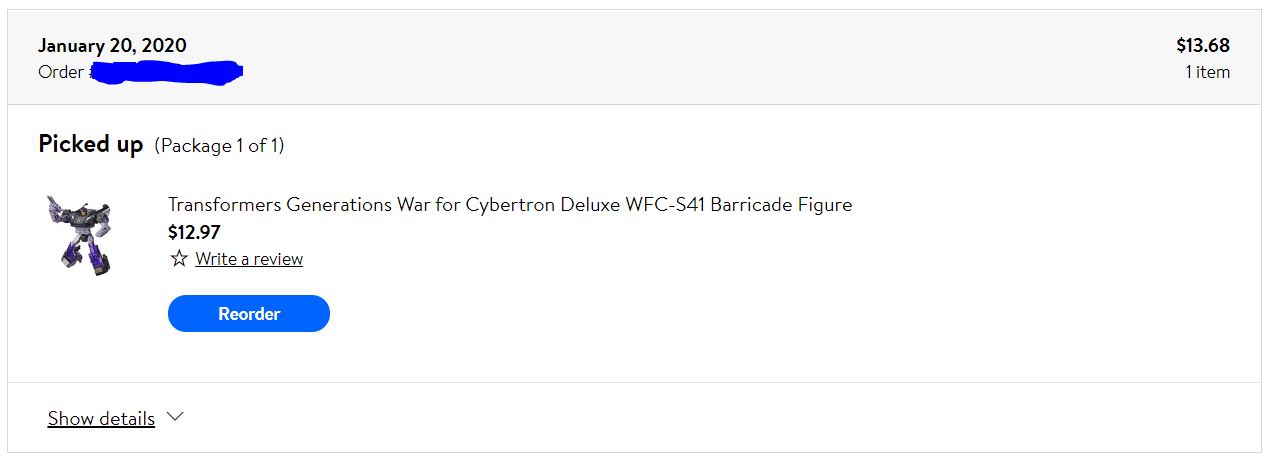Screen dimensions: 1270x467
Task: Click the star icon beside Write a review
Action: click(179, 259)
